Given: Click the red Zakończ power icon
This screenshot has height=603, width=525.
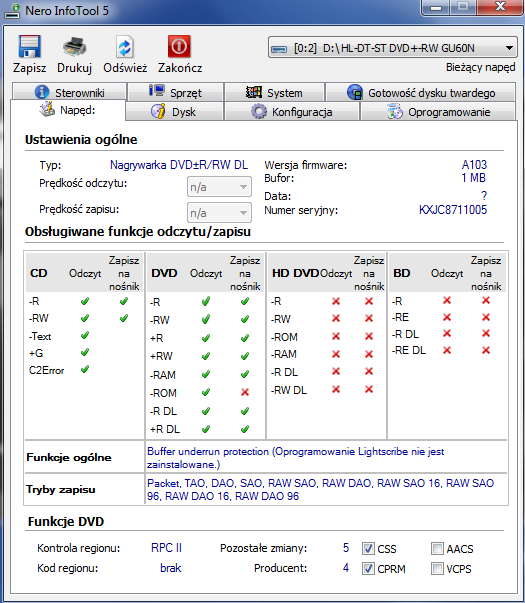Looking at the screenshot, I should click(179, 47).
